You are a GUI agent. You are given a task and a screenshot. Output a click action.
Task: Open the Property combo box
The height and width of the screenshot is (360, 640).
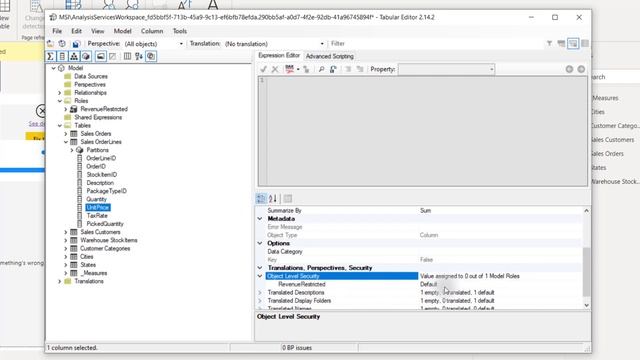click(x=447, y=69)
